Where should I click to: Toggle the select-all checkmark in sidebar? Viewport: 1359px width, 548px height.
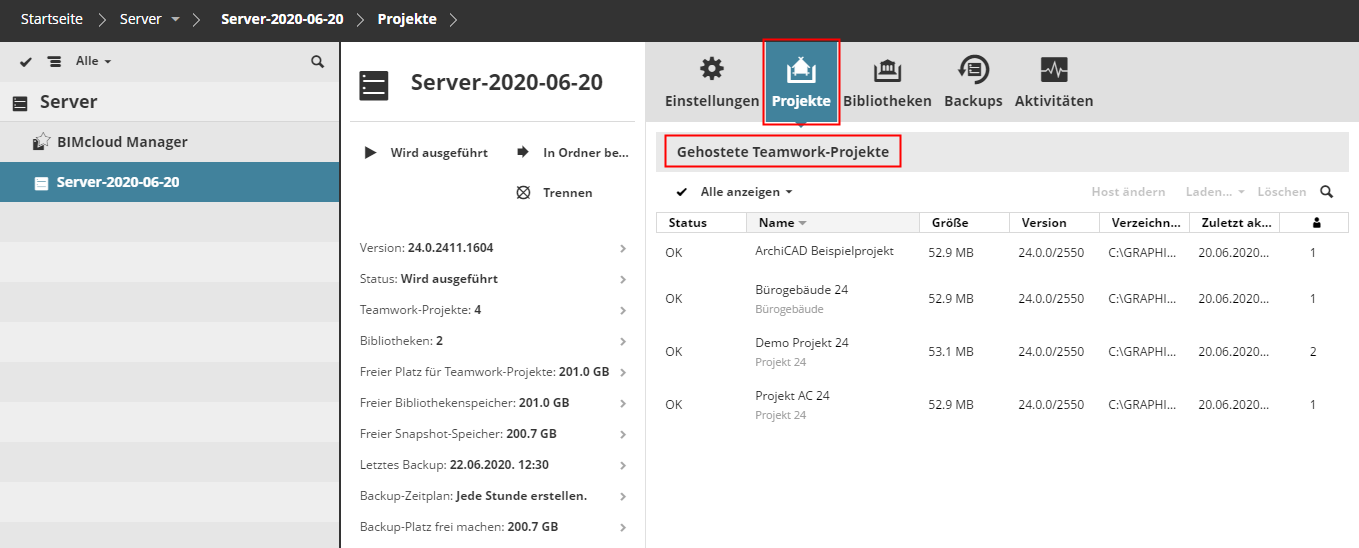coord(26,61)
